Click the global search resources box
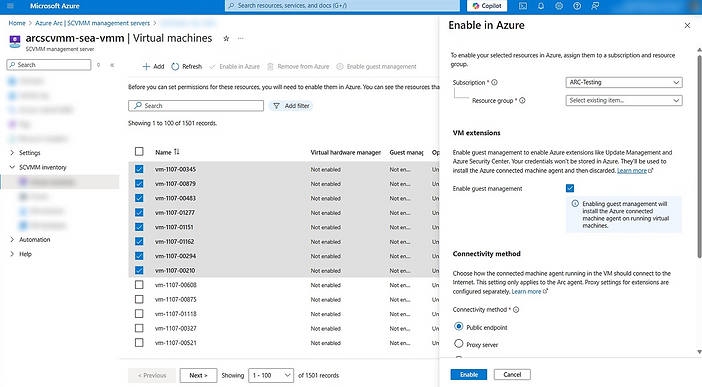Image resolution: width=702 pixels, height=387 pixels. pos(342,6)
